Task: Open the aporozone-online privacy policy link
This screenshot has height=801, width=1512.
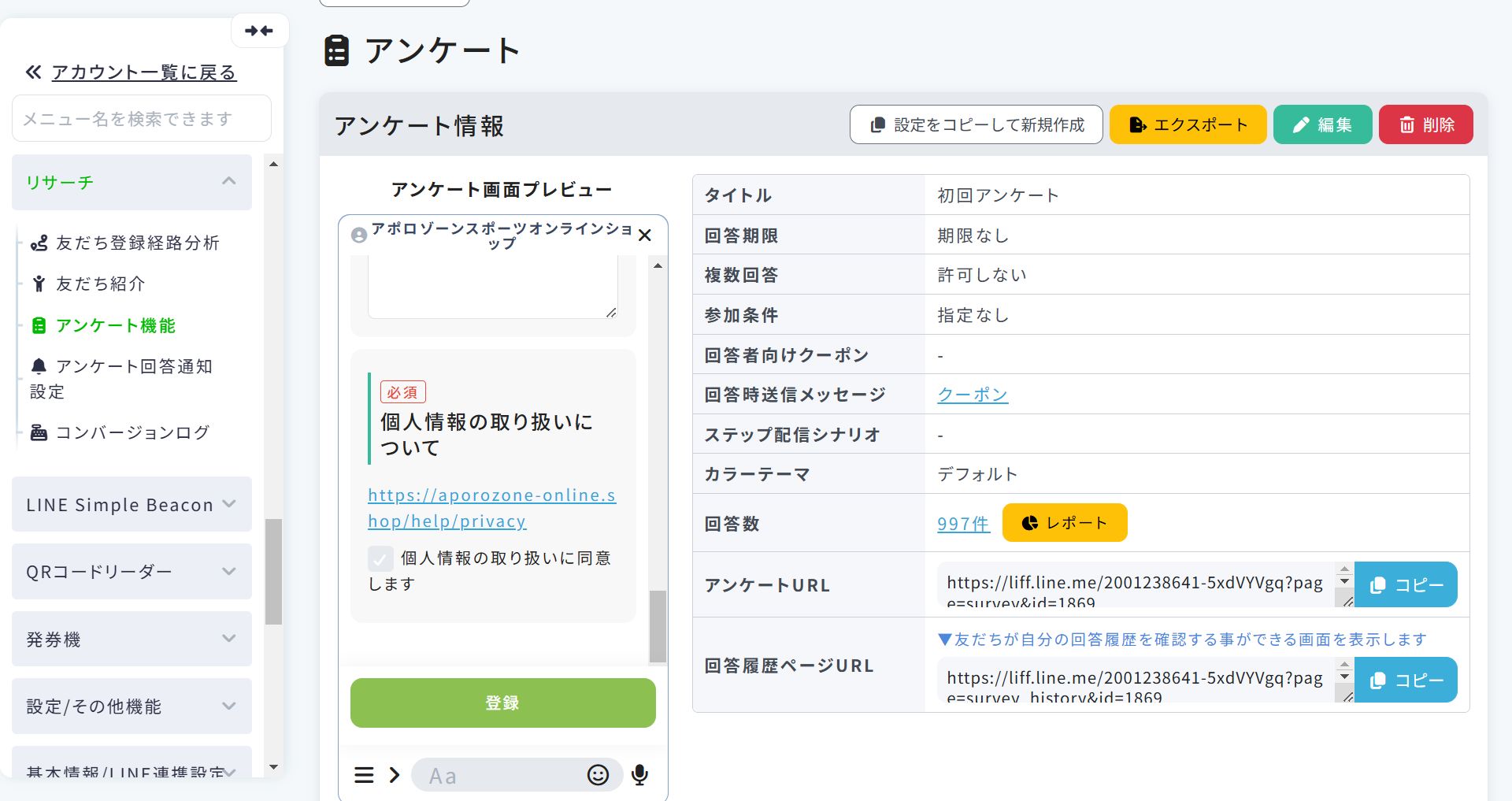Action: click(x=492, y=508)
